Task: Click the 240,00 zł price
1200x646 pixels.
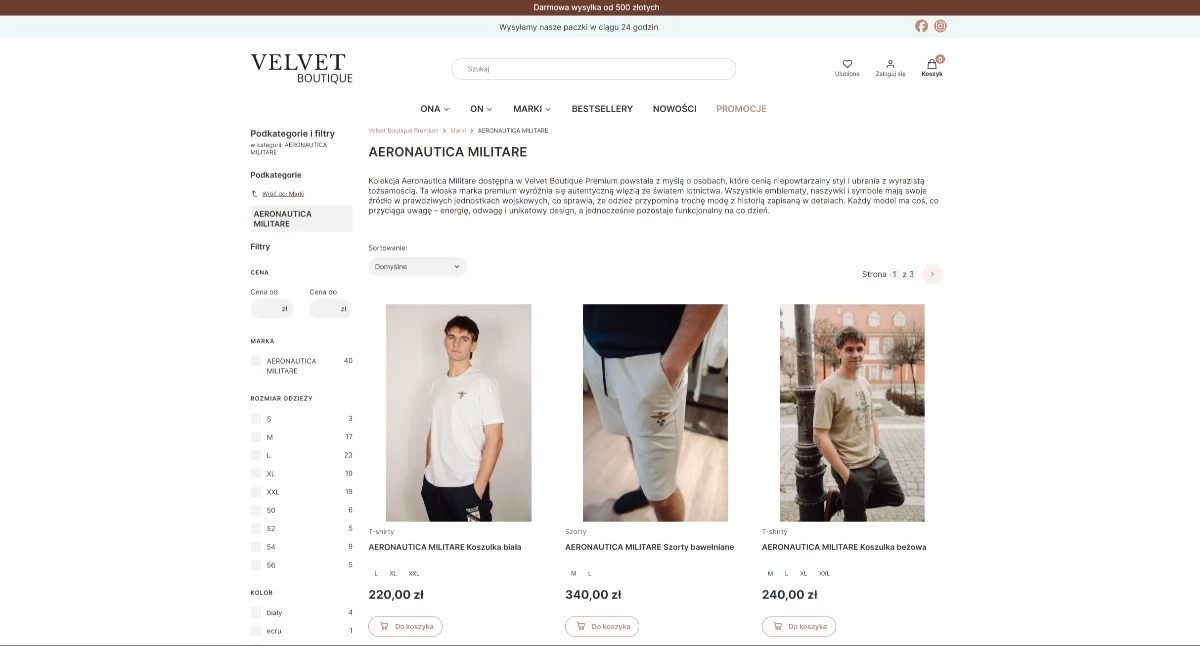Action: [x=790, y=595]
